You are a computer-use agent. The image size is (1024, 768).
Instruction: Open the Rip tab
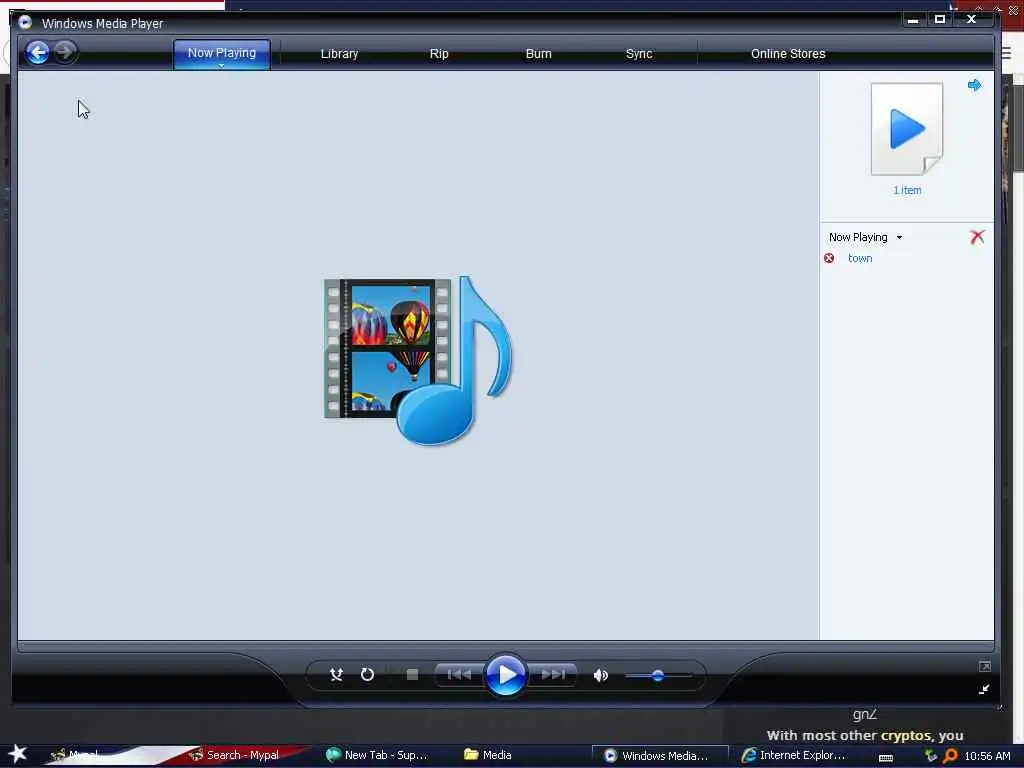(439, 54)
